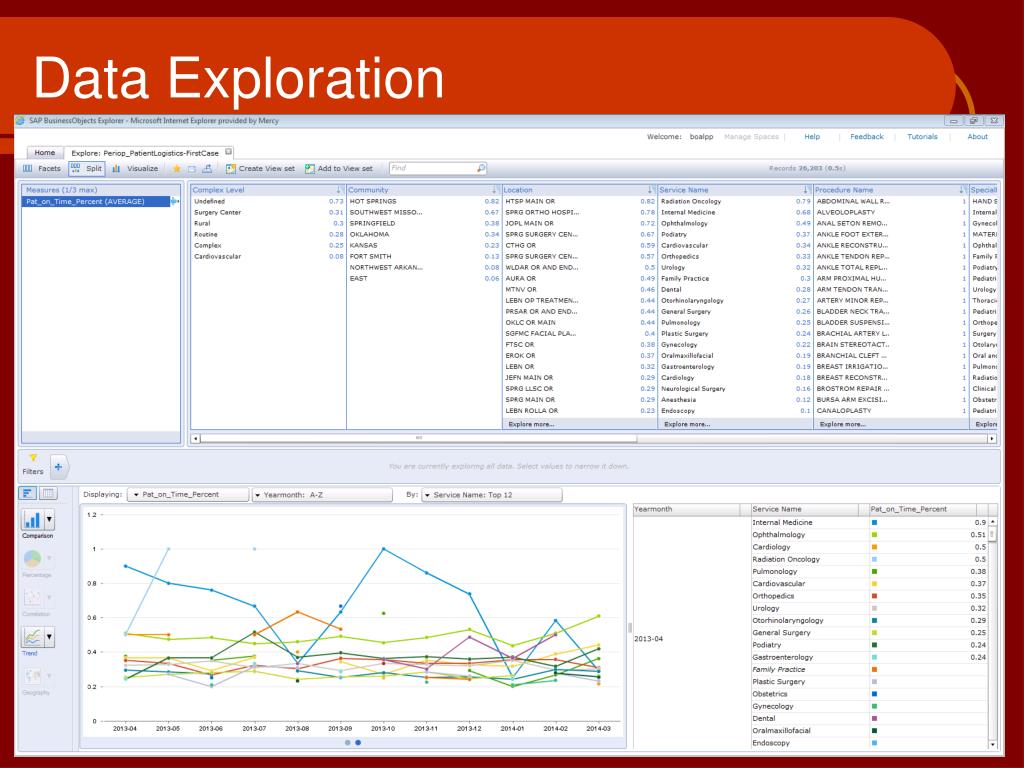Image resolution: width=1024 pixels, height=768 pixels.
Task: Select Explore: Periop_PatientLogistics-FirstCase tab
Action: (x=145, y=153)
